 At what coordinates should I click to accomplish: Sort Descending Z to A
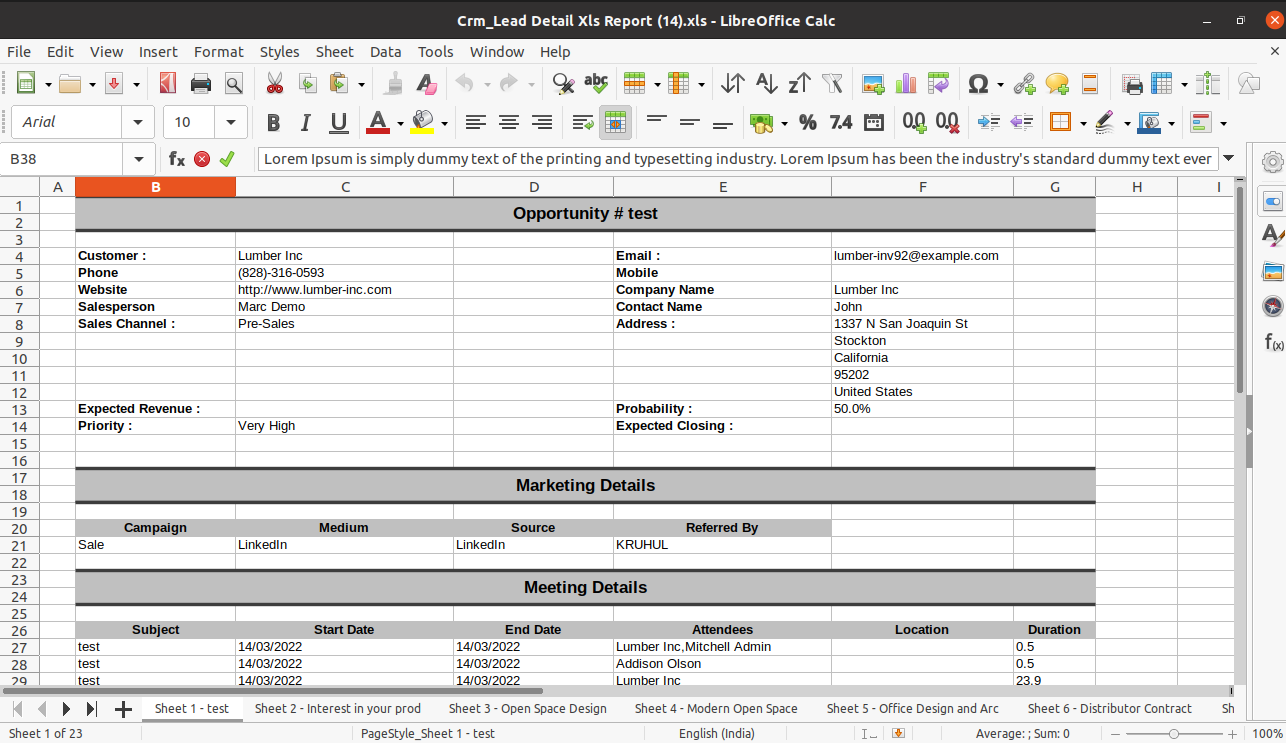[799, 84]
